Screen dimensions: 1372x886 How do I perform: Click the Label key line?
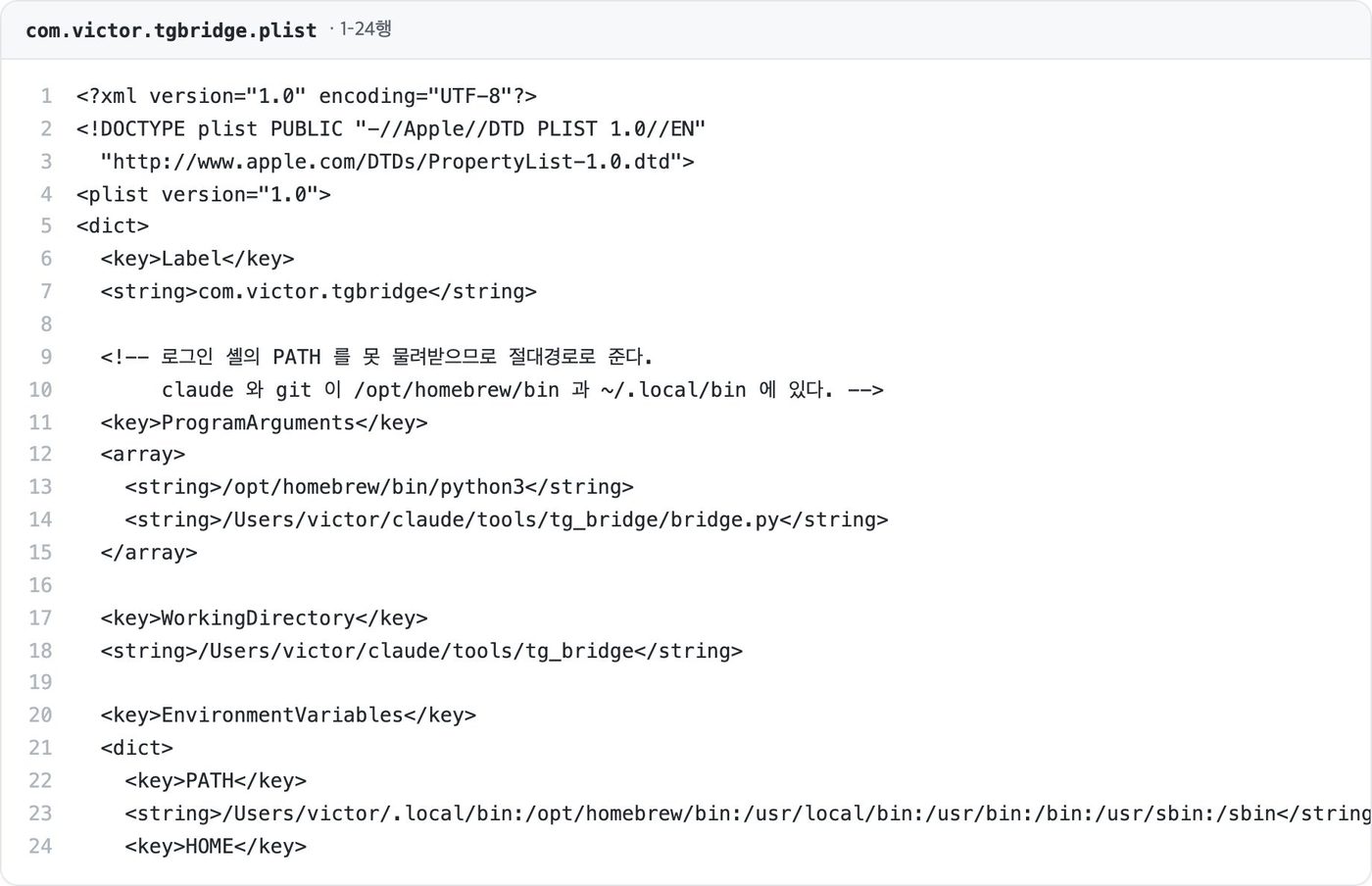coord(197,259)
